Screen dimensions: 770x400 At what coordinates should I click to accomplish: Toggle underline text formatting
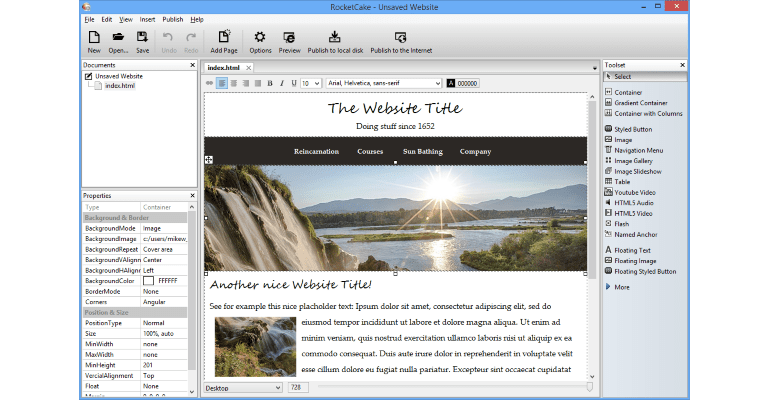292,83
